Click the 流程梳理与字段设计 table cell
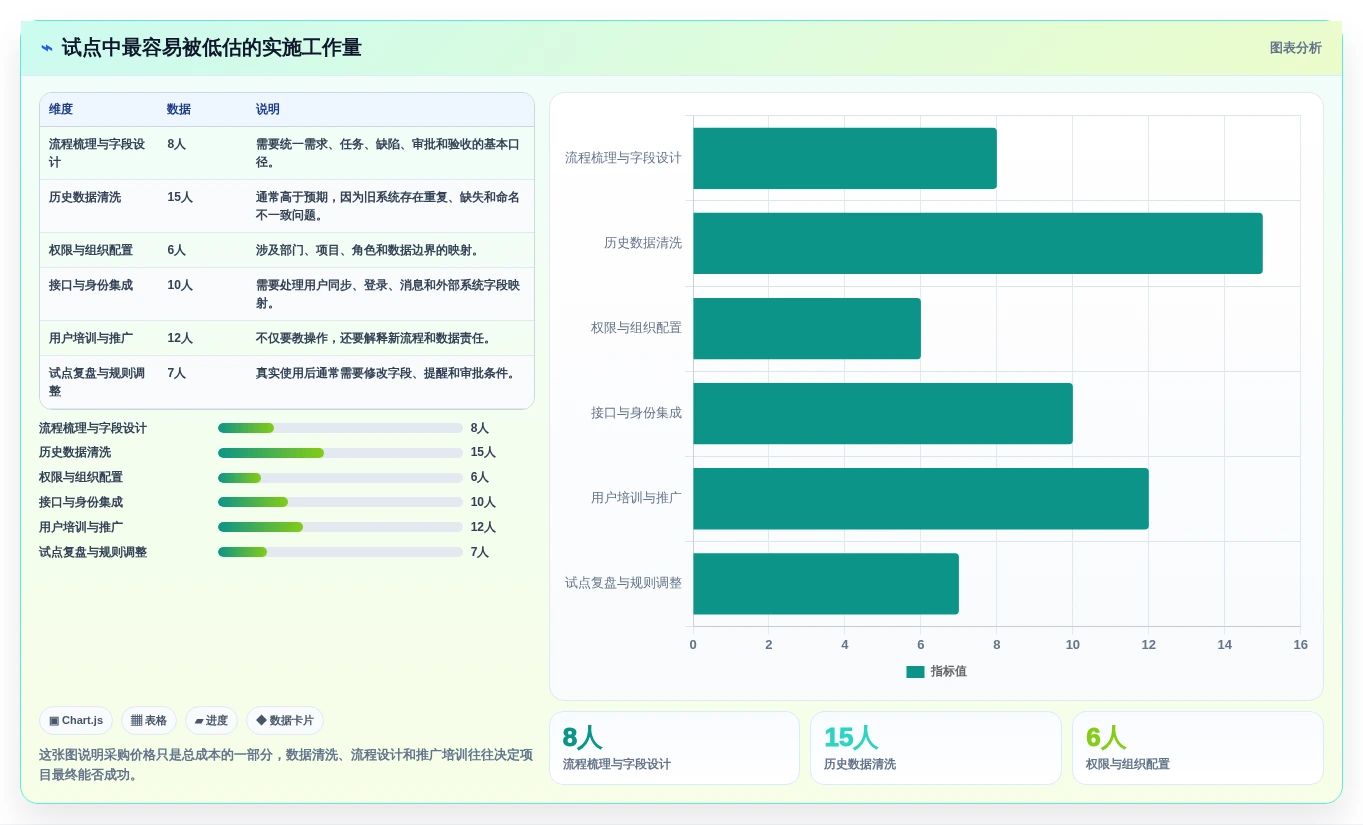Screen dimensions: 1363x825 point(98,153)
